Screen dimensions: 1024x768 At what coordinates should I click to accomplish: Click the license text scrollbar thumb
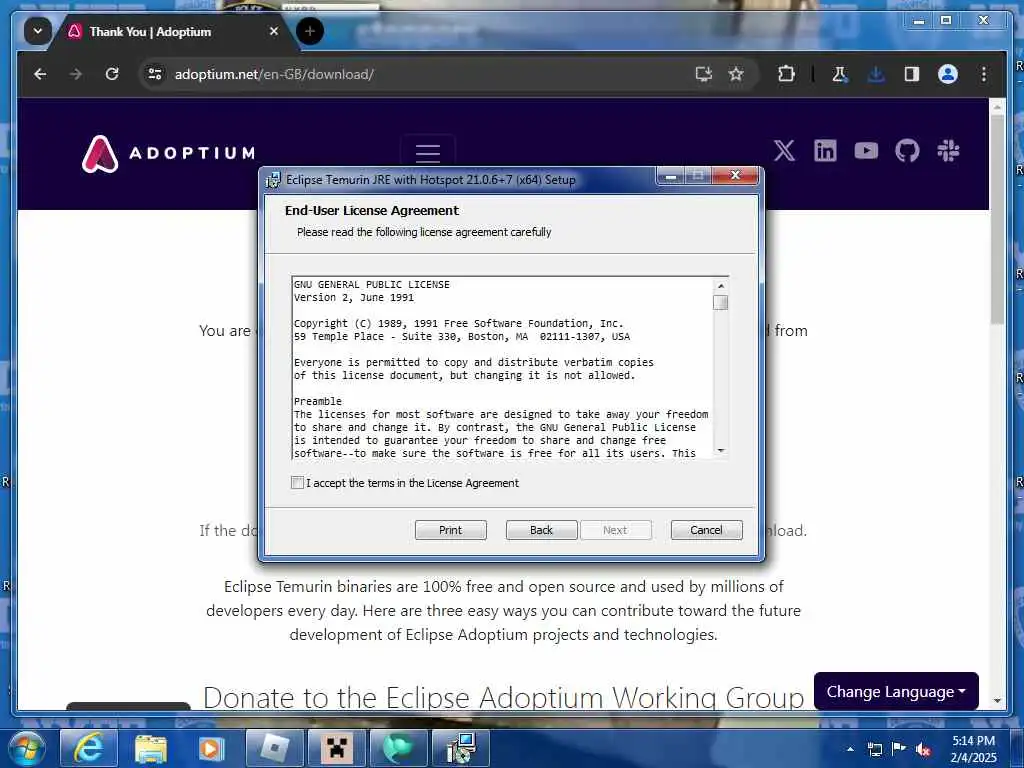click(720, 303)
